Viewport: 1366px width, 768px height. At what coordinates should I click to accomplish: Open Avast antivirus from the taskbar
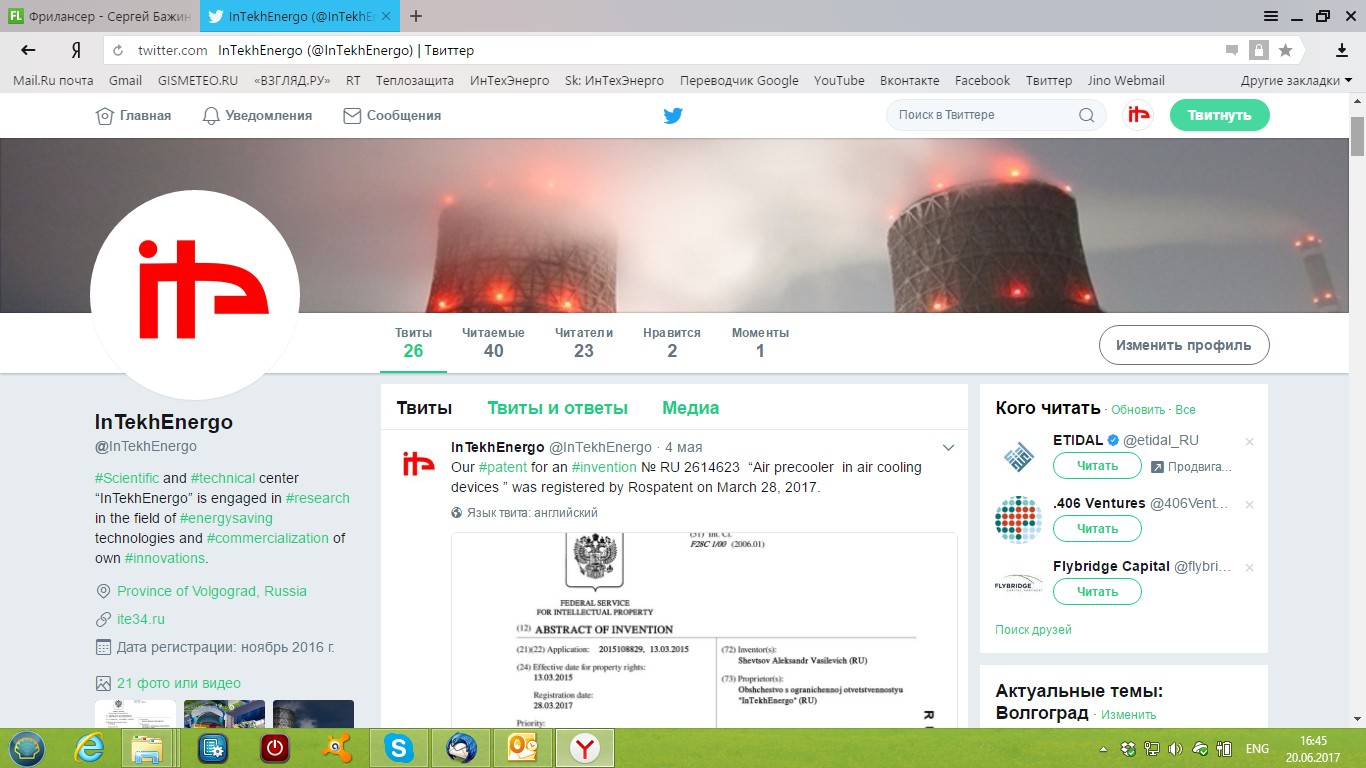pyautogui.click(x=337, y=748)
